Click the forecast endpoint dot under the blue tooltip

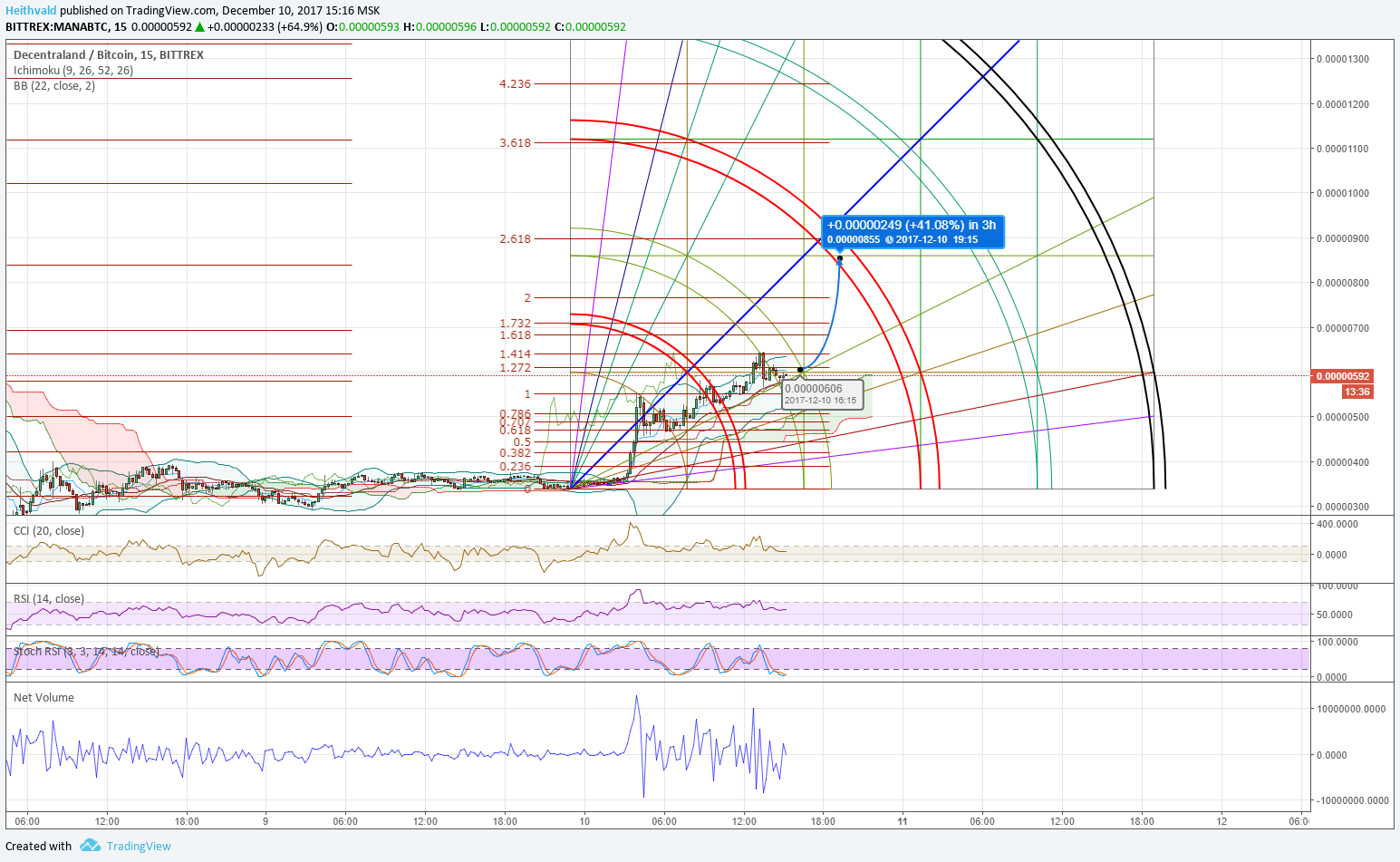click(840, 258)
